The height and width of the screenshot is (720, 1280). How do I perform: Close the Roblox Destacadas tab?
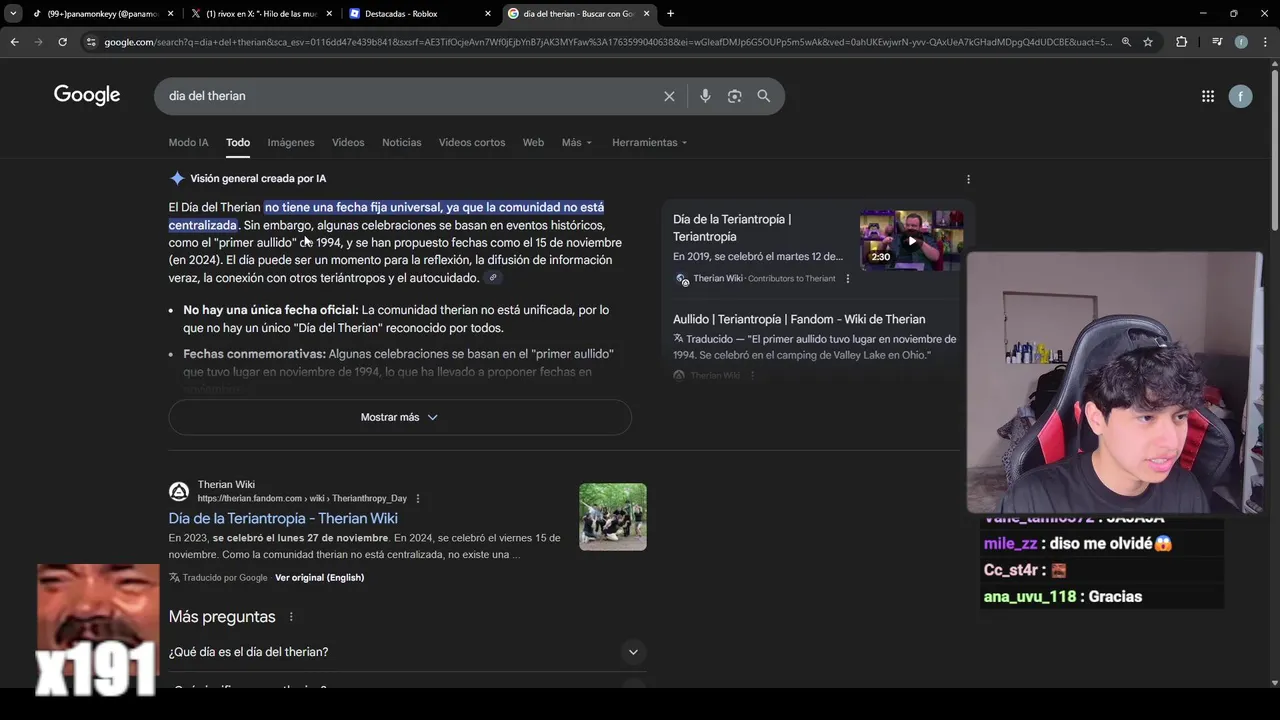click(x=488, y=14)
